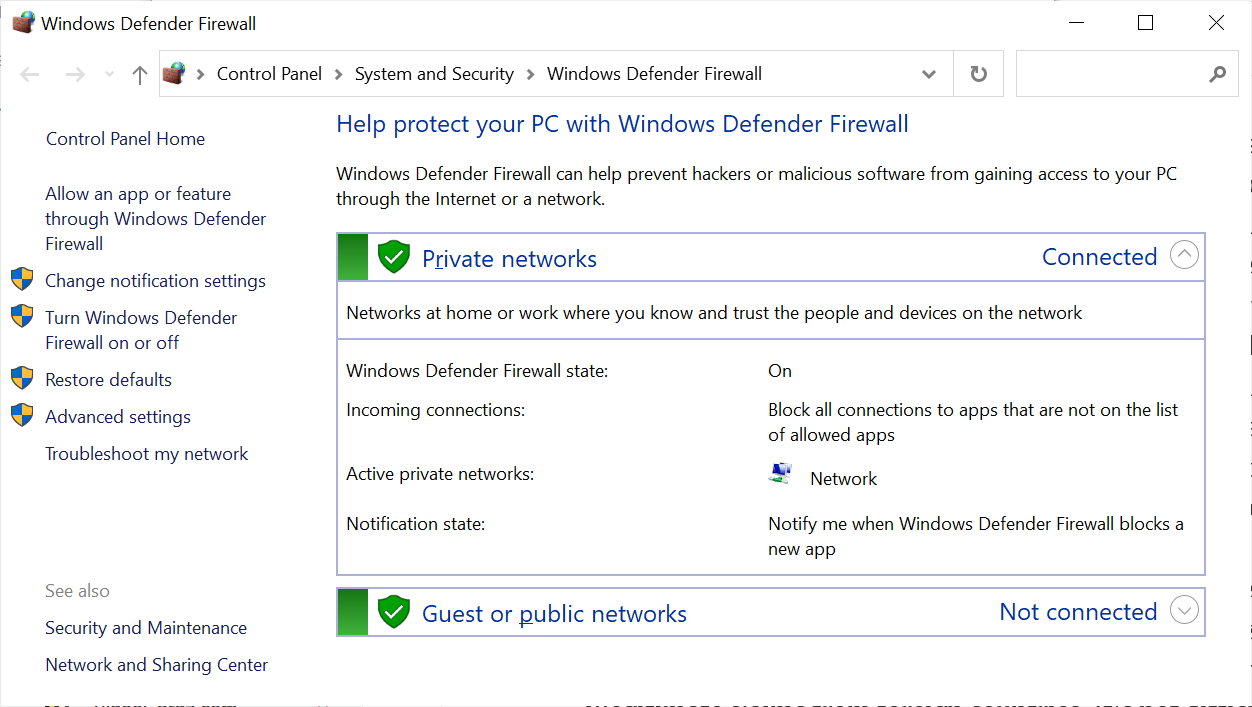Viewport: 1252px width, 707px height.
Task: Click the Windows Defender Firewall breadcrumb
Action: (654, 74)
